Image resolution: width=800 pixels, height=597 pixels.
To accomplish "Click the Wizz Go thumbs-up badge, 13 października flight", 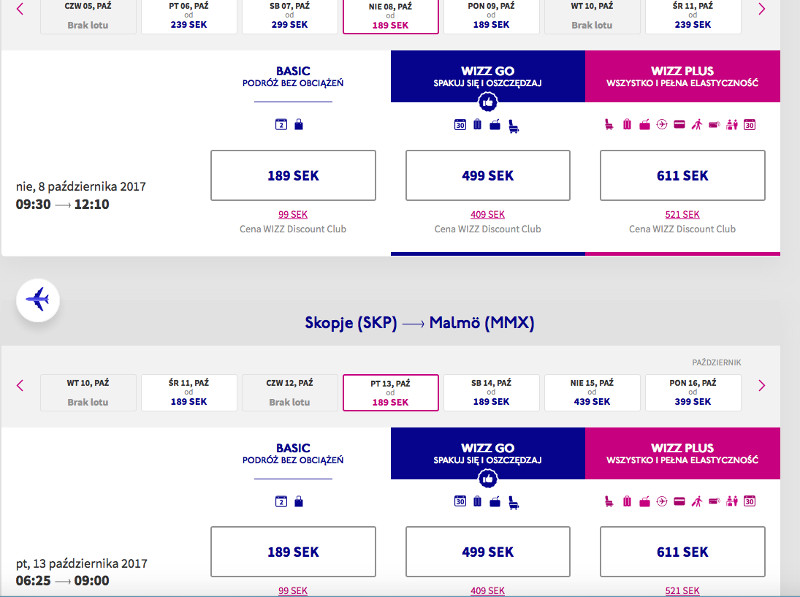I will click(488, 479).
